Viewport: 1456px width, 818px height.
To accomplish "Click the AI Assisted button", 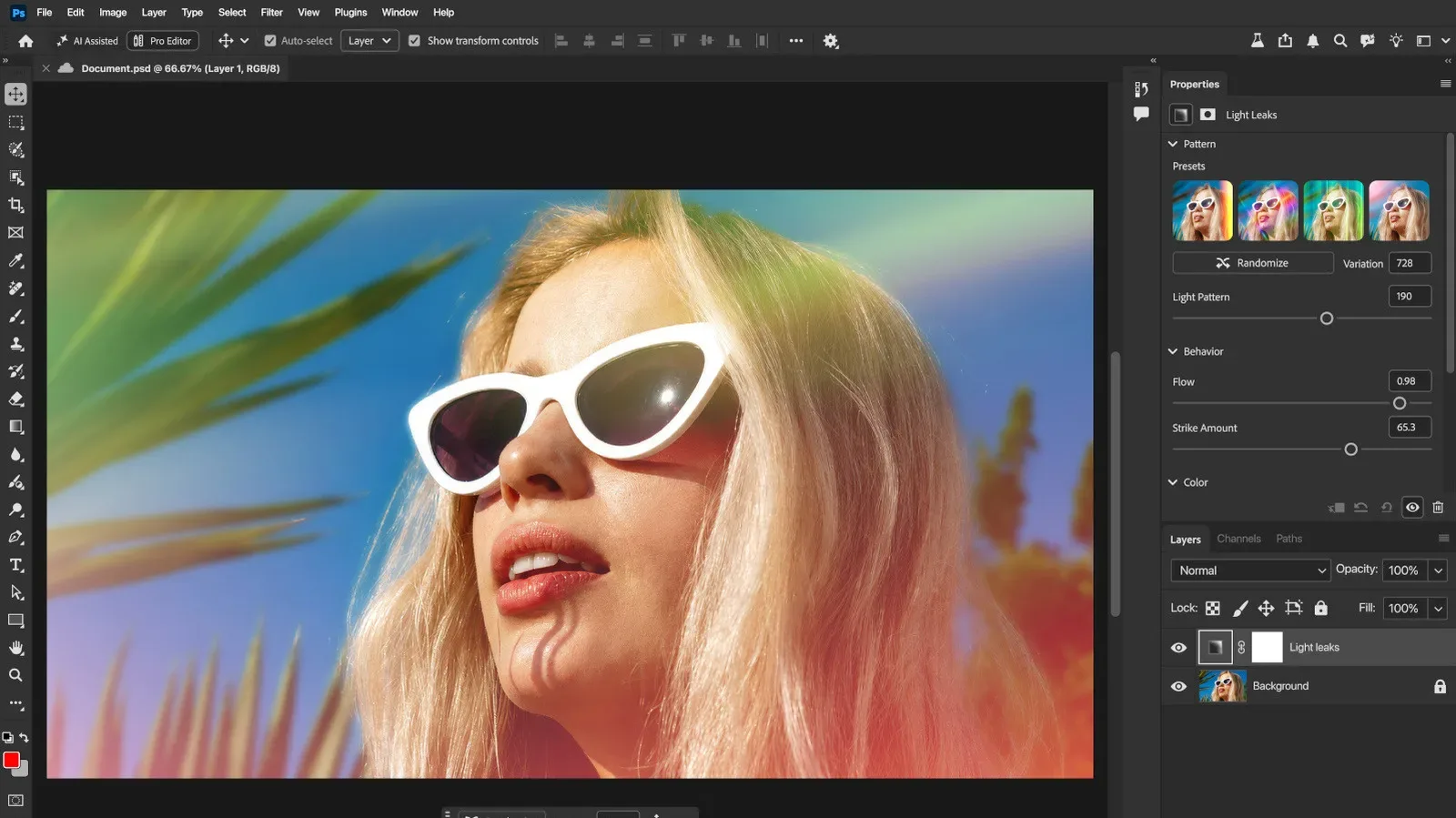I will point(87,41).
